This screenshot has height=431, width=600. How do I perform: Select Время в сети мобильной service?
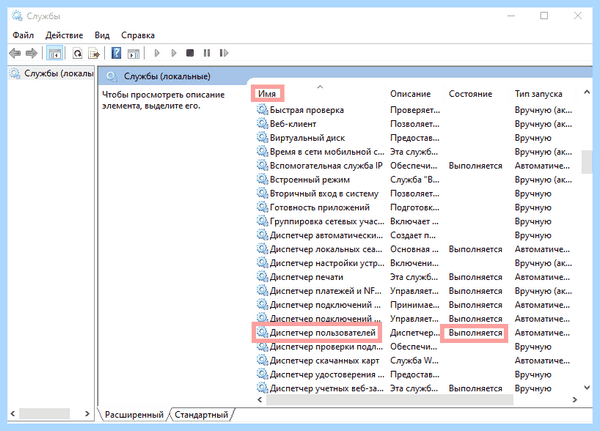[327, 152]
